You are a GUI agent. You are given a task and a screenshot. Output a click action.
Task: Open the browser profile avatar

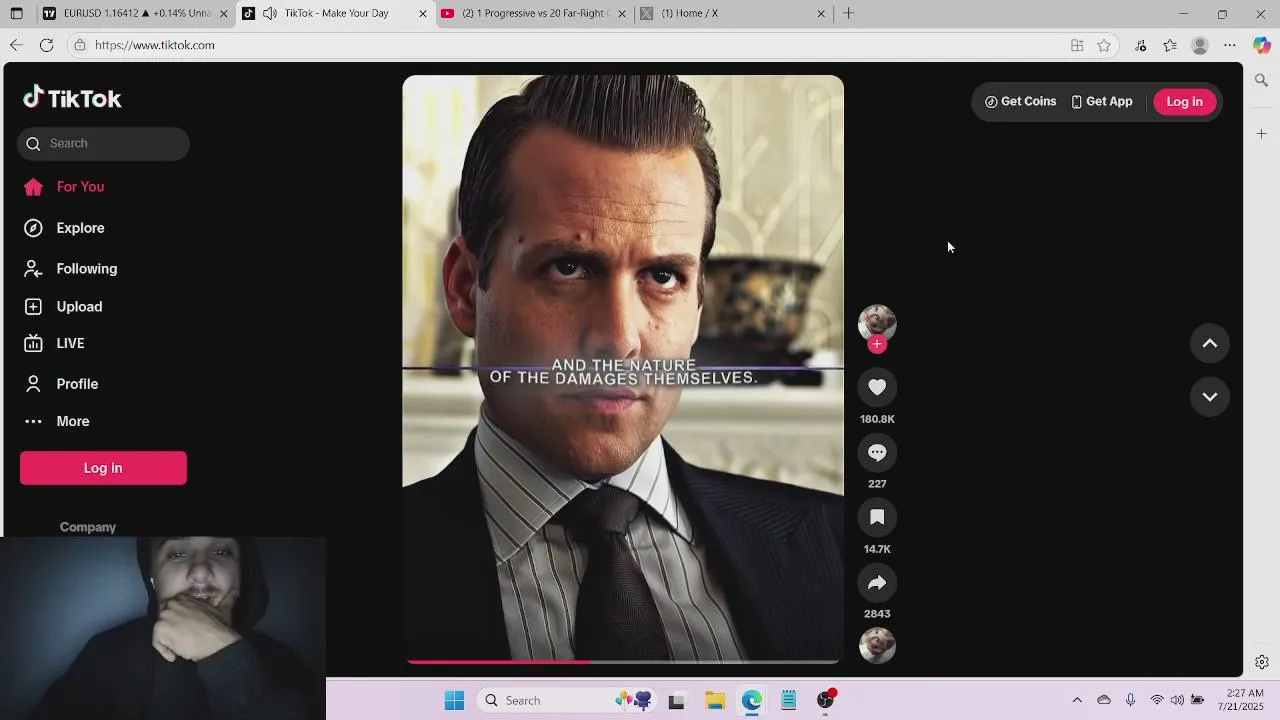coord(1200,45)
